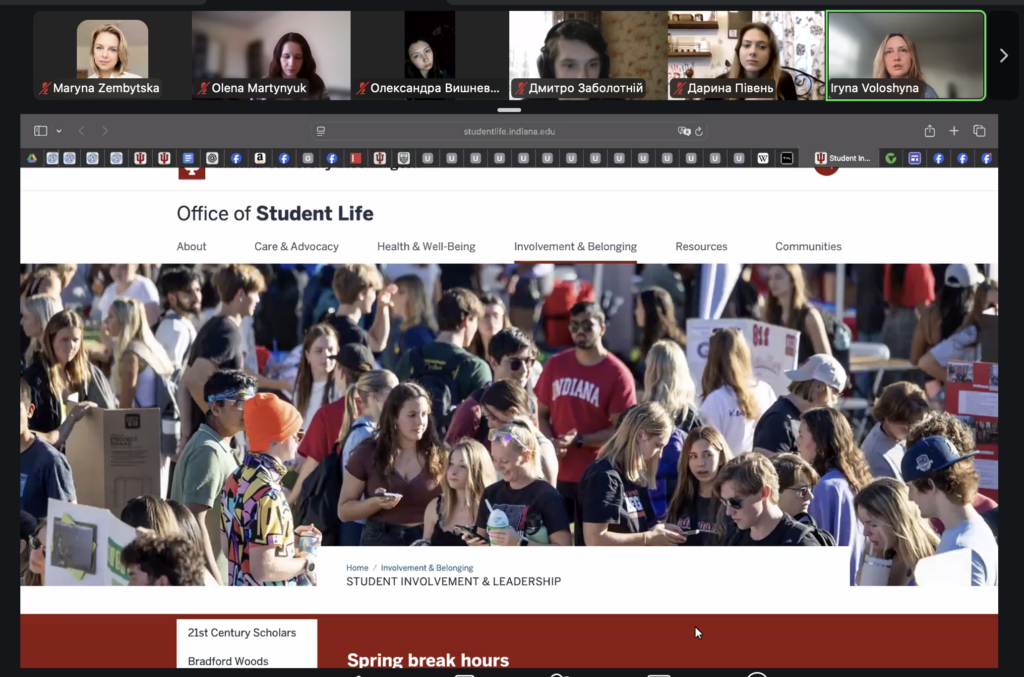Select the Involvement & Belonging menu
The width and height of the screenshot is (1024, 677).
(x=575, y=247)
